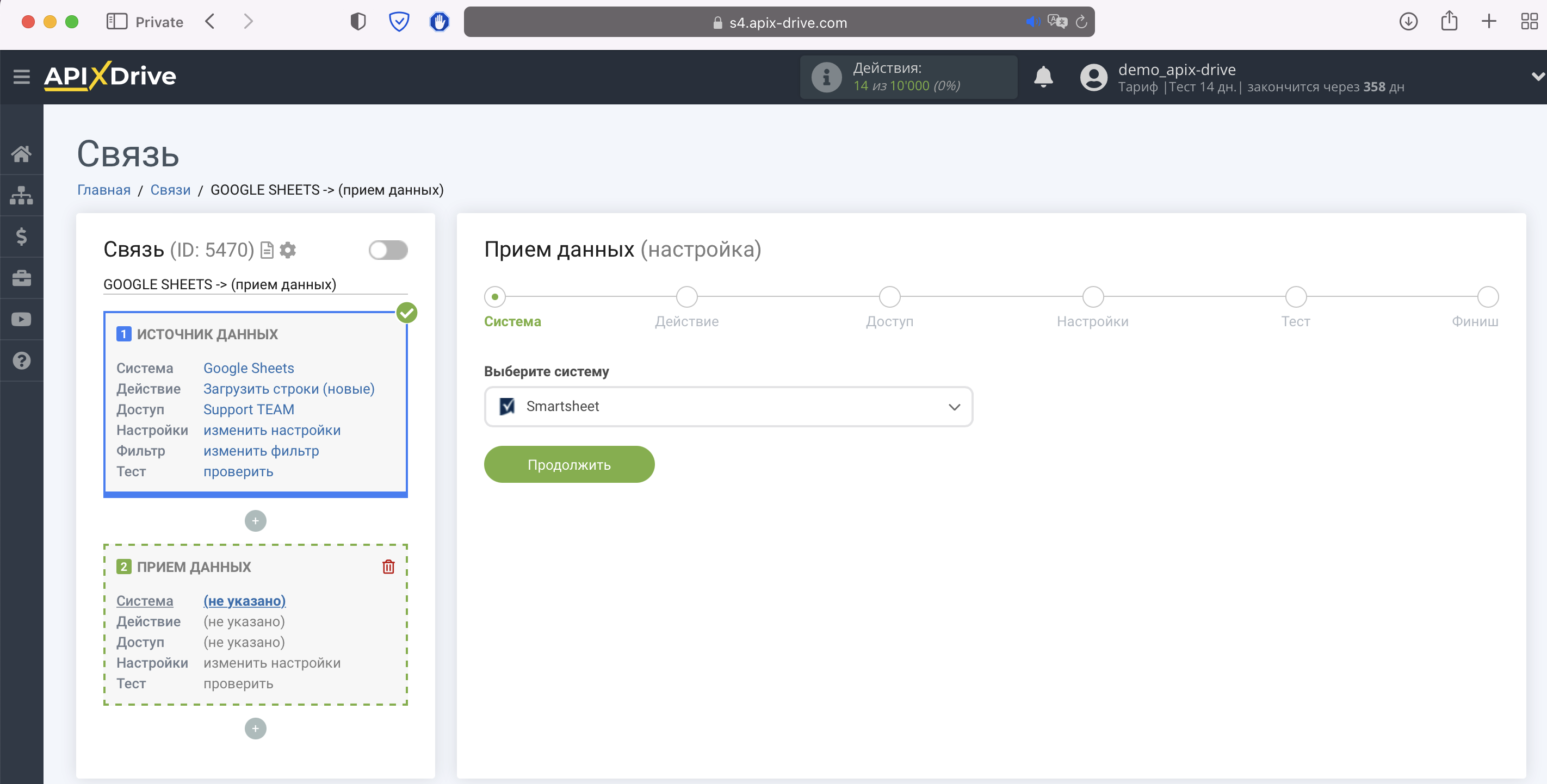Mute tab audio speaker icon

[x=1032, y=22]
